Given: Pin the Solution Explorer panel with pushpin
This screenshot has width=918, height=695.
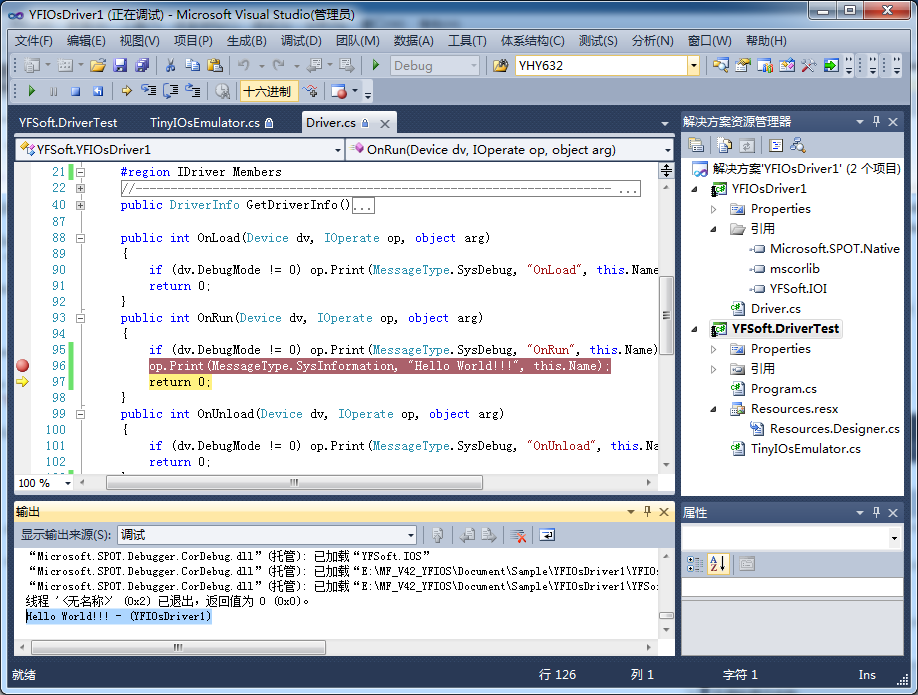Looking at the screenshot, I should (876, 121).
